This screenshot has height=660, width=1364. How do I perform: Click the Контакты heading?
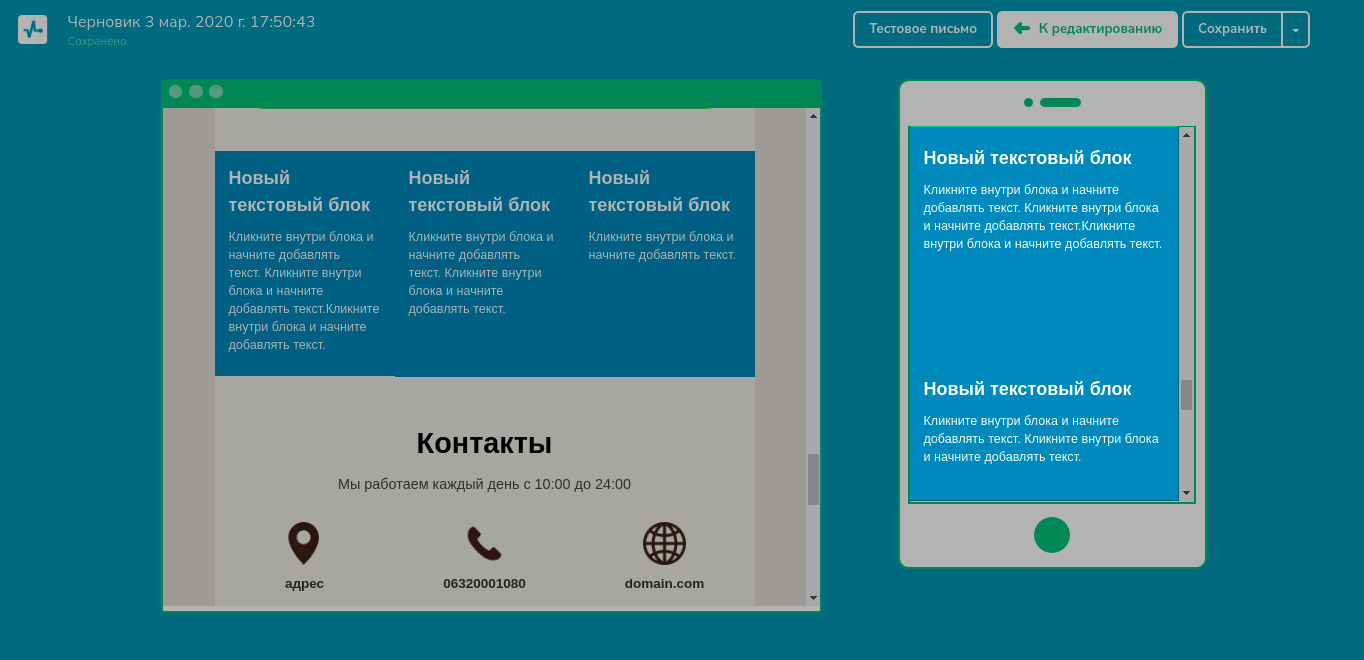[484, 443]
